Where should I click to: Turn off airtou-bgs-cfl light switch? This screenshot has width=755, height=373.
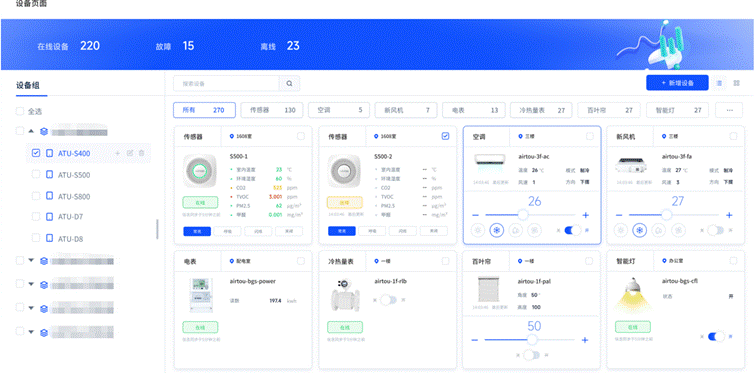tap(716, 336)
